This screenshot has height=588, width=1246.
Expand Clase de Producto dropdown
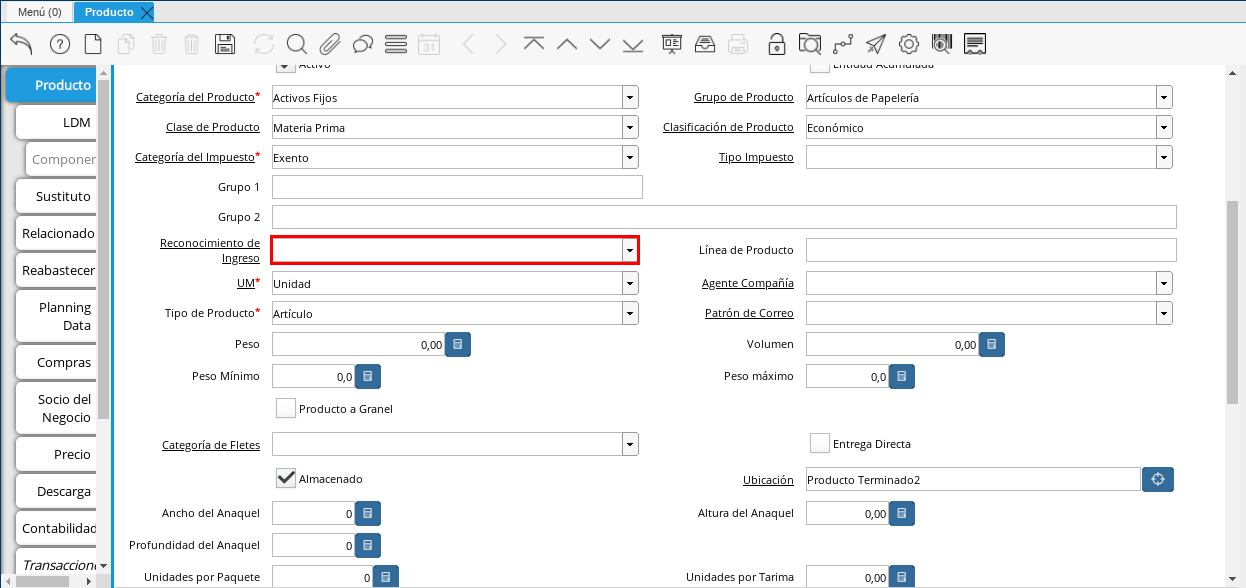click(630, 127)
